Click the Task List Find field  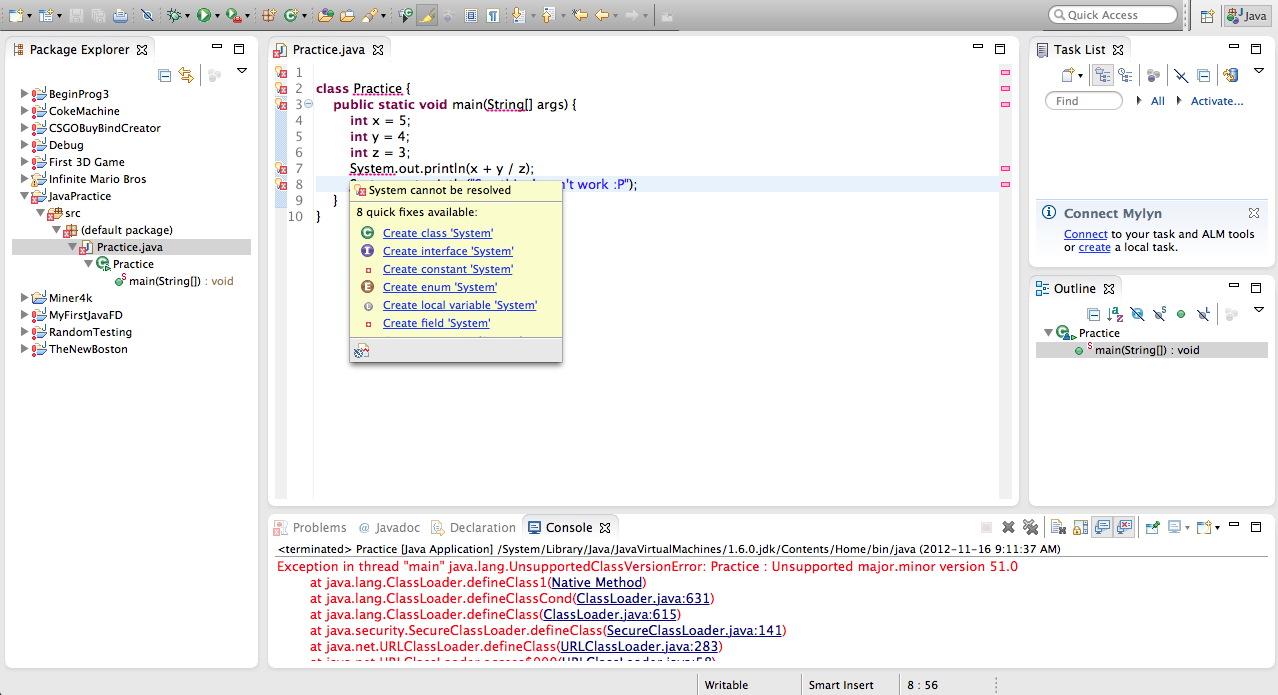coord(1084,101)
